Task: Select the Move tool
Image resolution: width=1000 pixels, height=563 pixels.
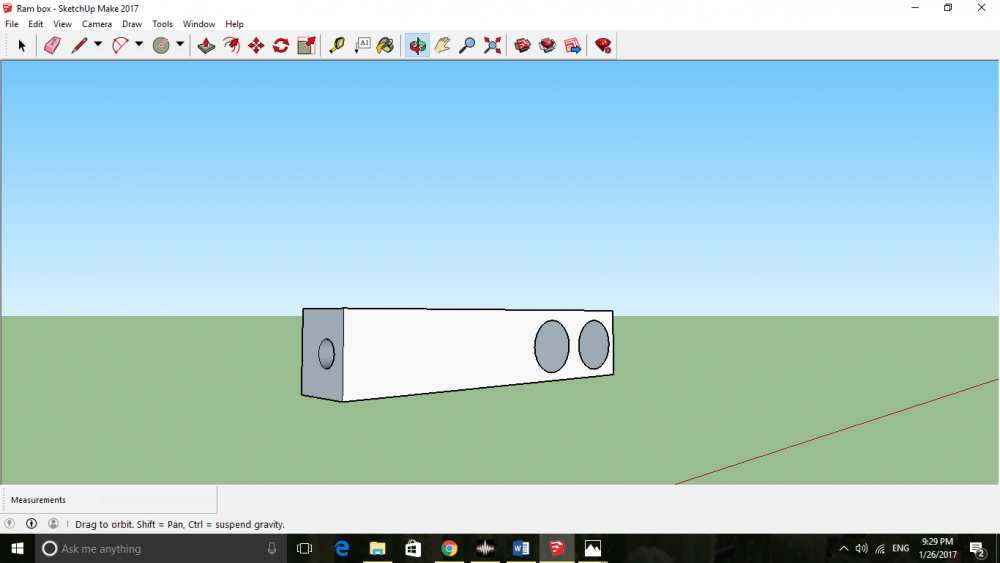Action: tap(256, 45)
